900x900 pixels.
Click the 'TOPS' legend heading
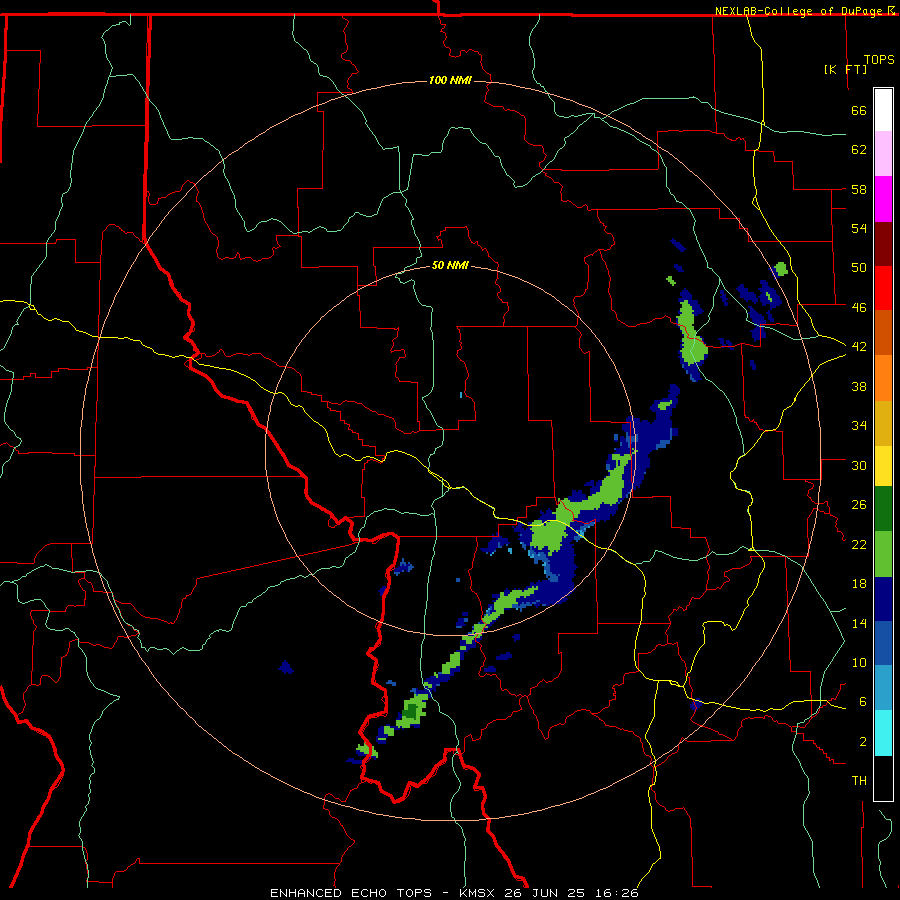click(x=879, y=60)
